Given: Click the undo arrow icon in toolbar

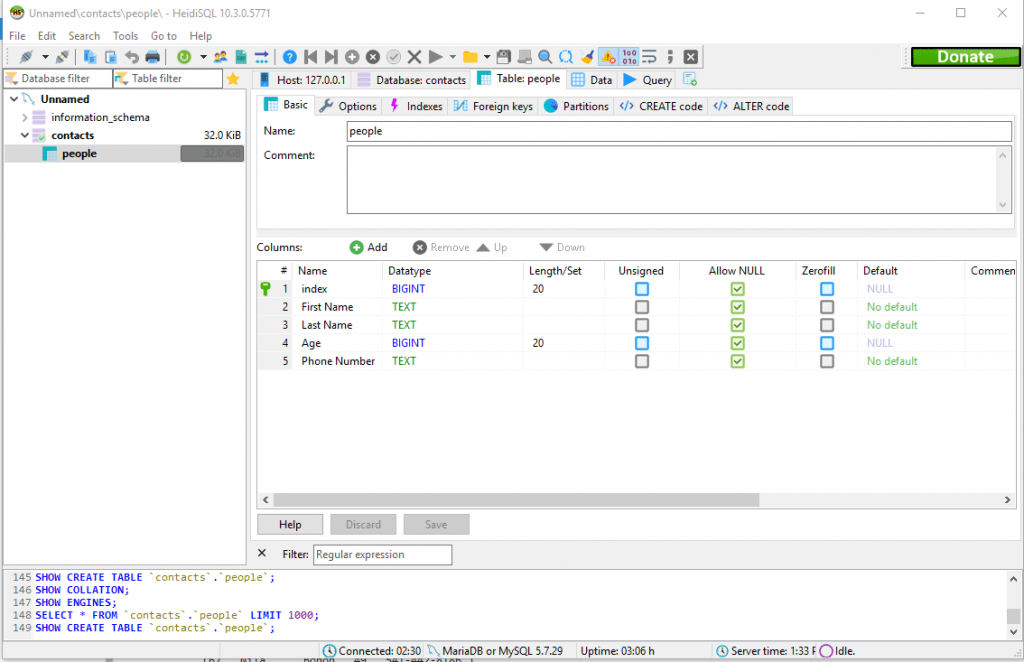Looking at the screenshot, I should coord(132,57).
